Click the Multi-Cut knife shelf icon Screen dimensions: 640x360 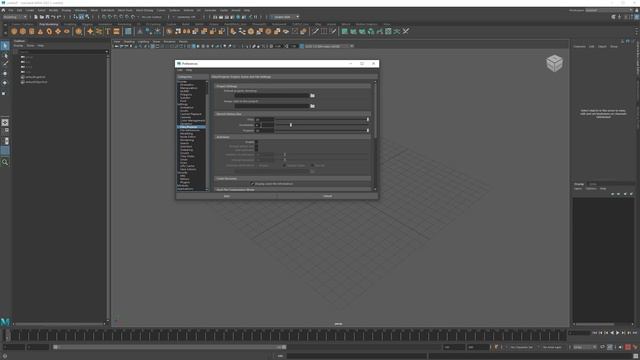315,31
